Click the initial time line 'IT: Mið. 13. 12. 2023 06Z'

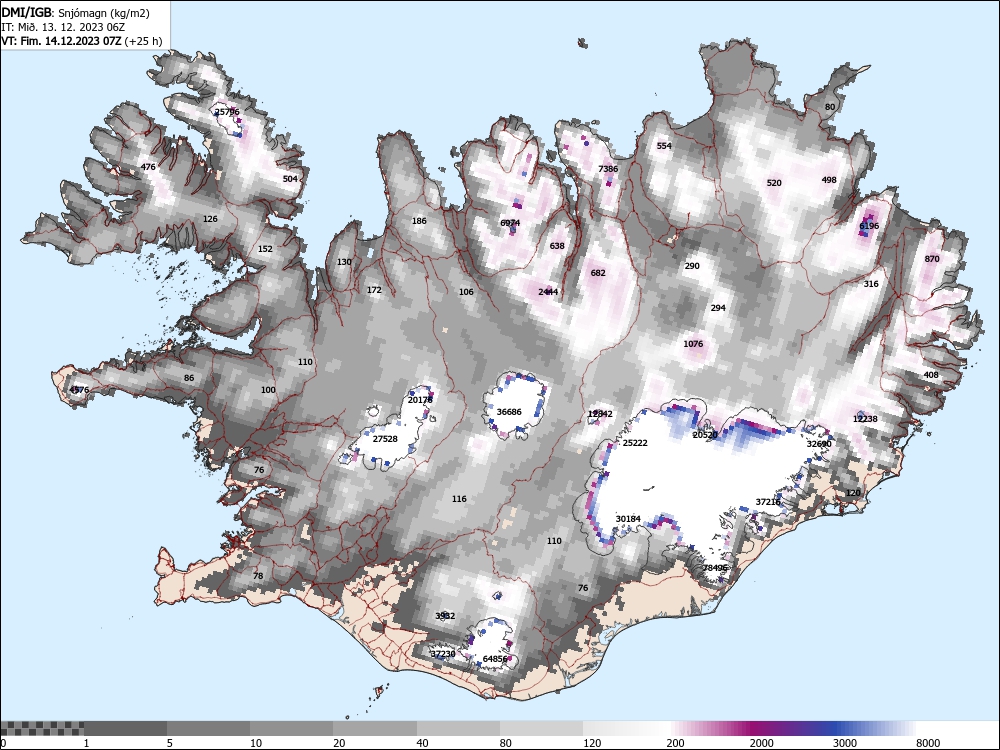click(x=63, y=27)
